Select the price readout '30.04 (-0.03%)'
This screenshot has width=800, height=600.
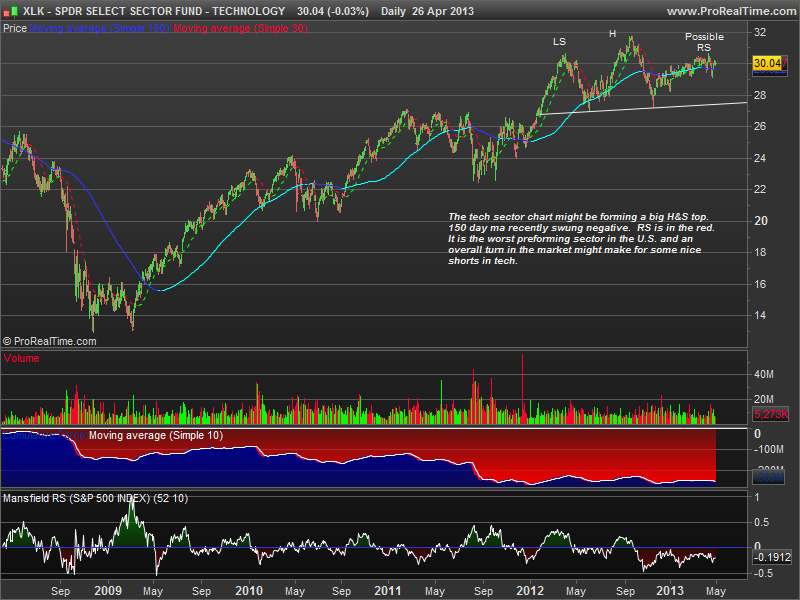(x=333, y=11)
